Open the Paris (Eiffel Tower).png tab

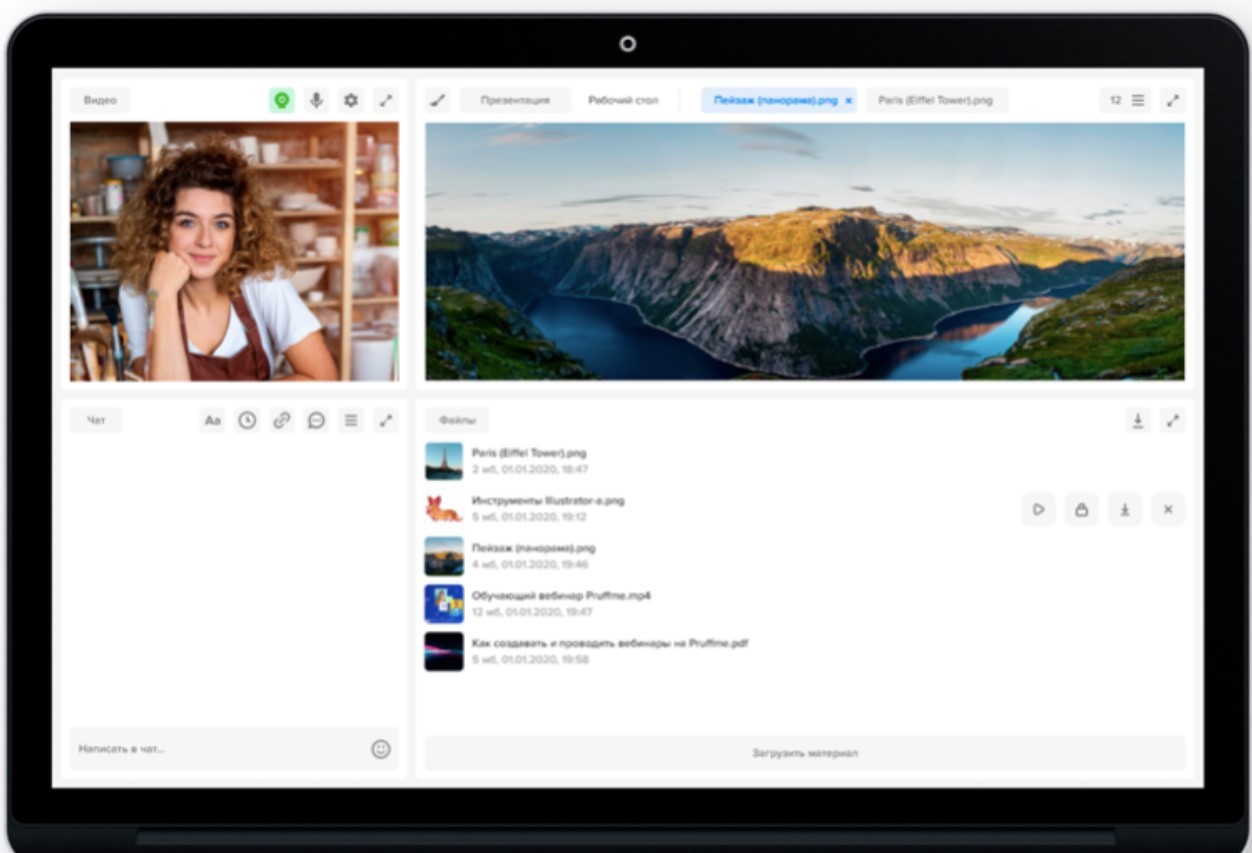936,100
